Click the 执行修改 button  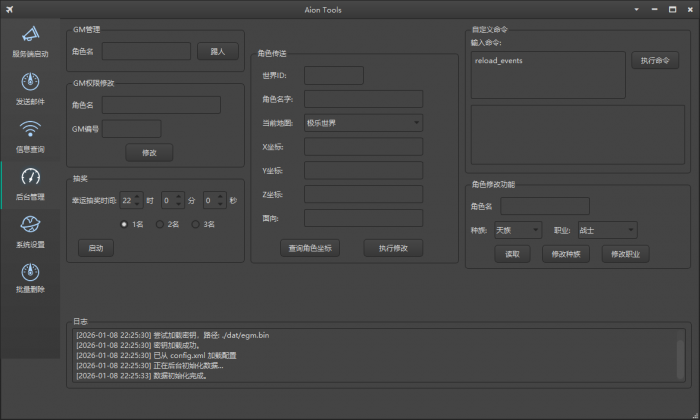point(393,248)
